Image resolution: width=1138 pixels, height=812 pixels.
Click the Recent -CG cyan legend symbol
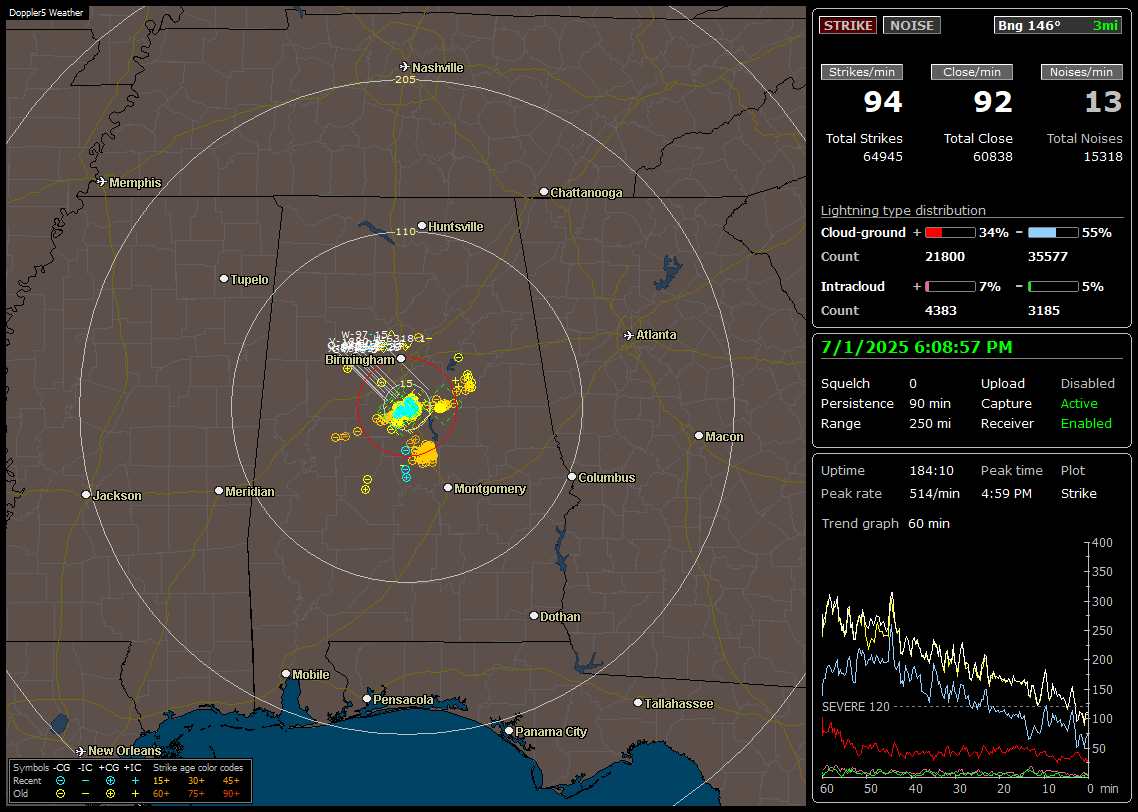point(61,781)
